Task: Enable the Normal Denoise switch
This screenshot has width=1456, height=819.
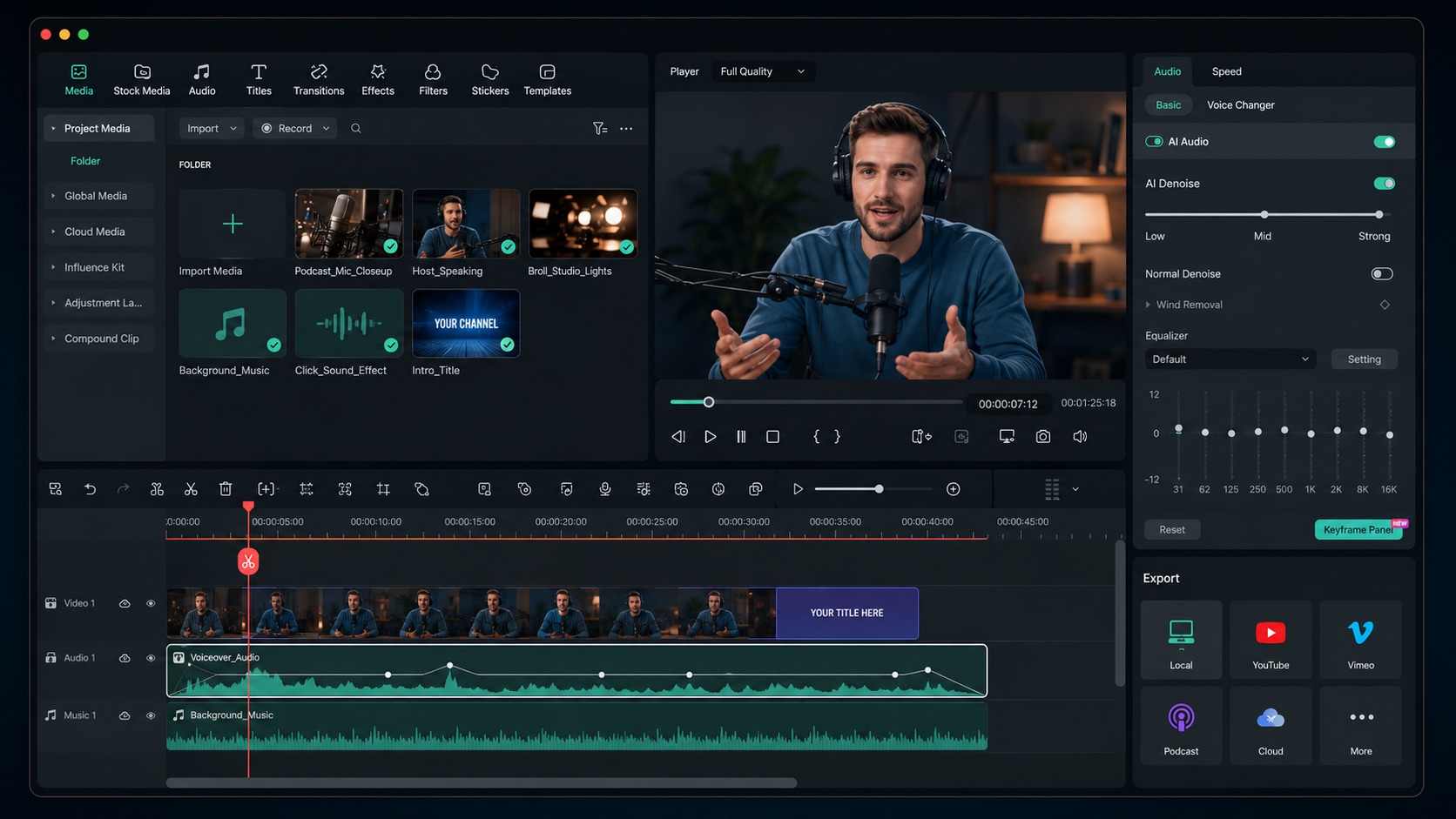Action: (1382, 274)
